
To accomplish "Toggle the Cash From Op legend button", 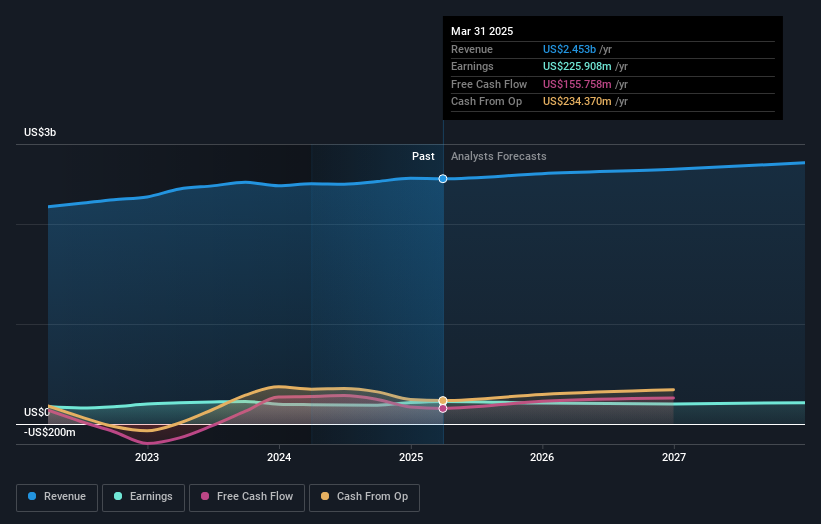I will pyautogui.click(x=364, y=497).
